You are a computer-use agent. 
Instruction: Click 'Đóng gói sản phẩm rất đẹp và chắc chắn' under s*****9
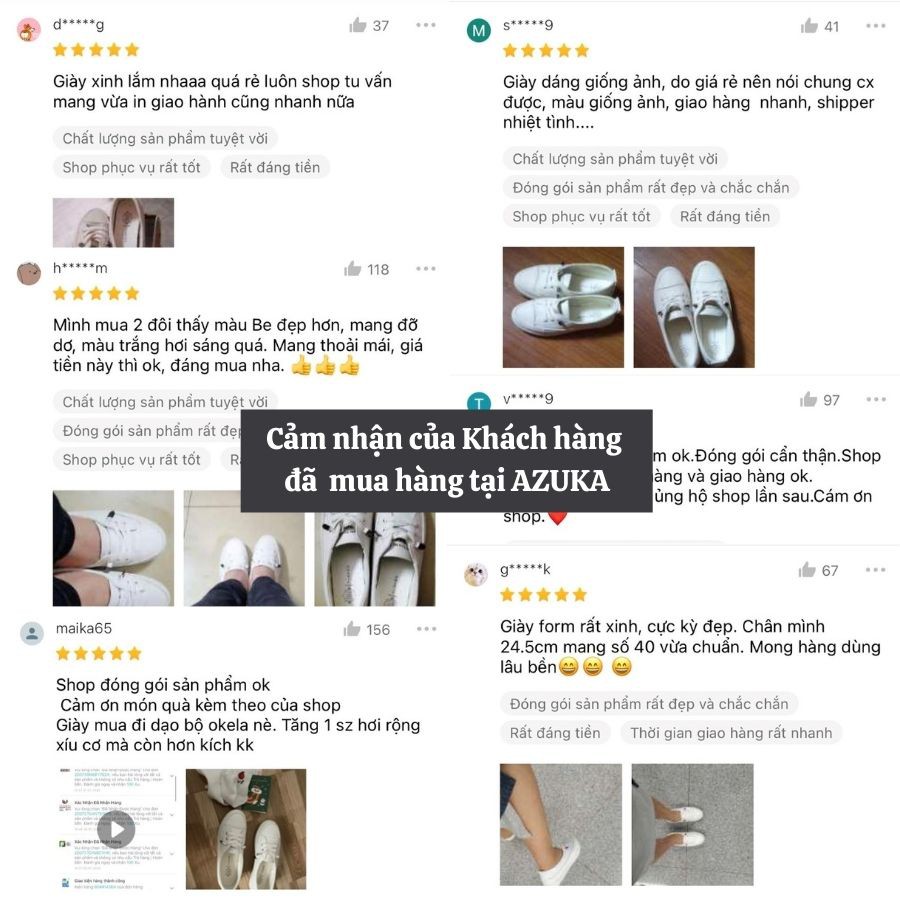click(x=651, y=188)
